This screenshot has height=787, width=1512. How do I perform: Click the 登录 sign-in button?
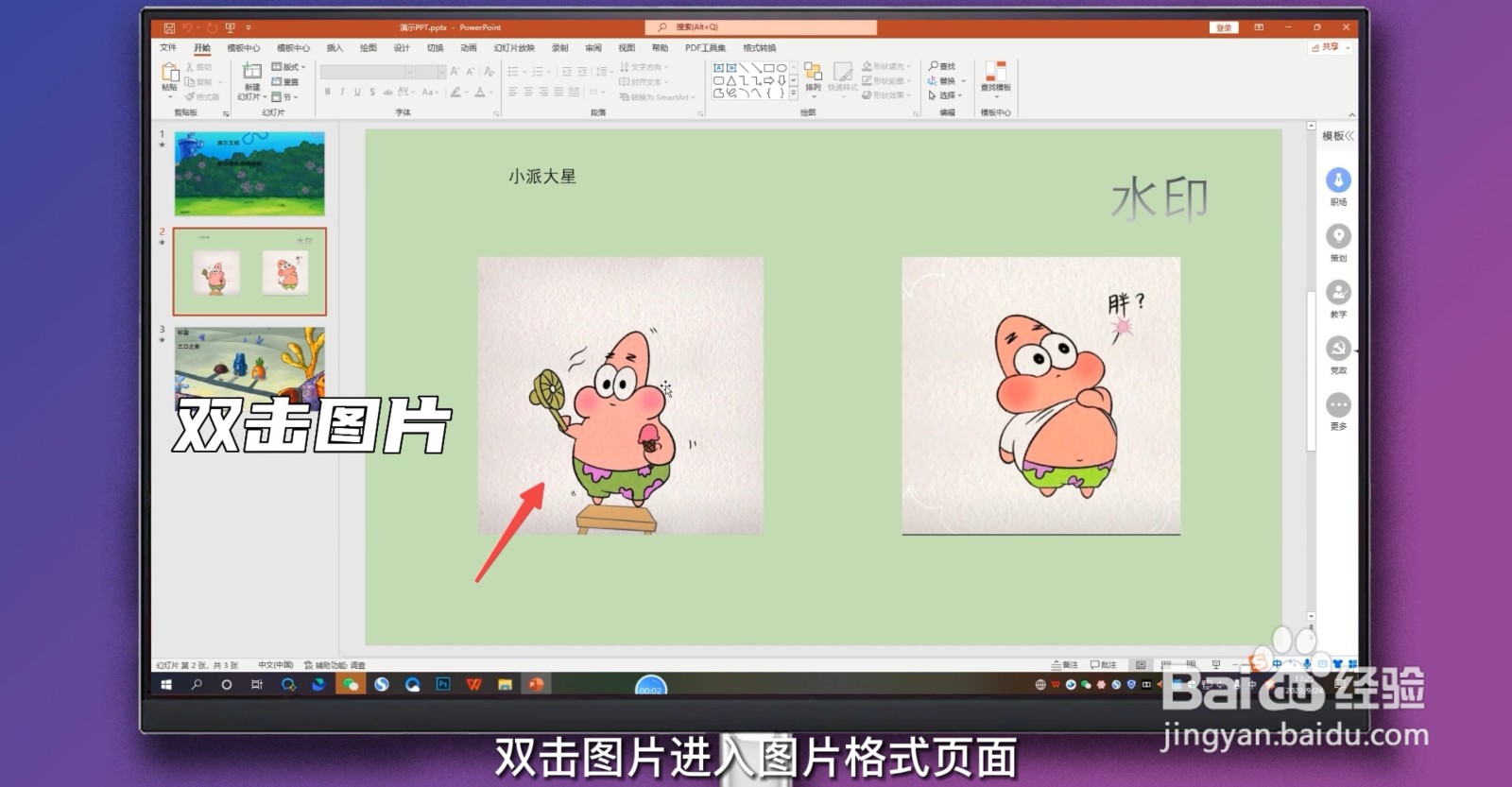pos(1224,28)
